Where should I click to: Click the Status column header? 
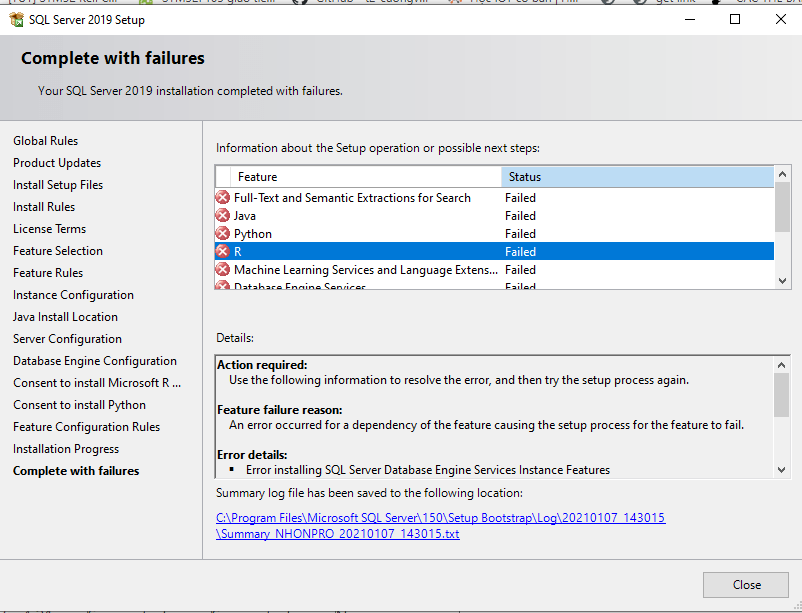[637, 177]
